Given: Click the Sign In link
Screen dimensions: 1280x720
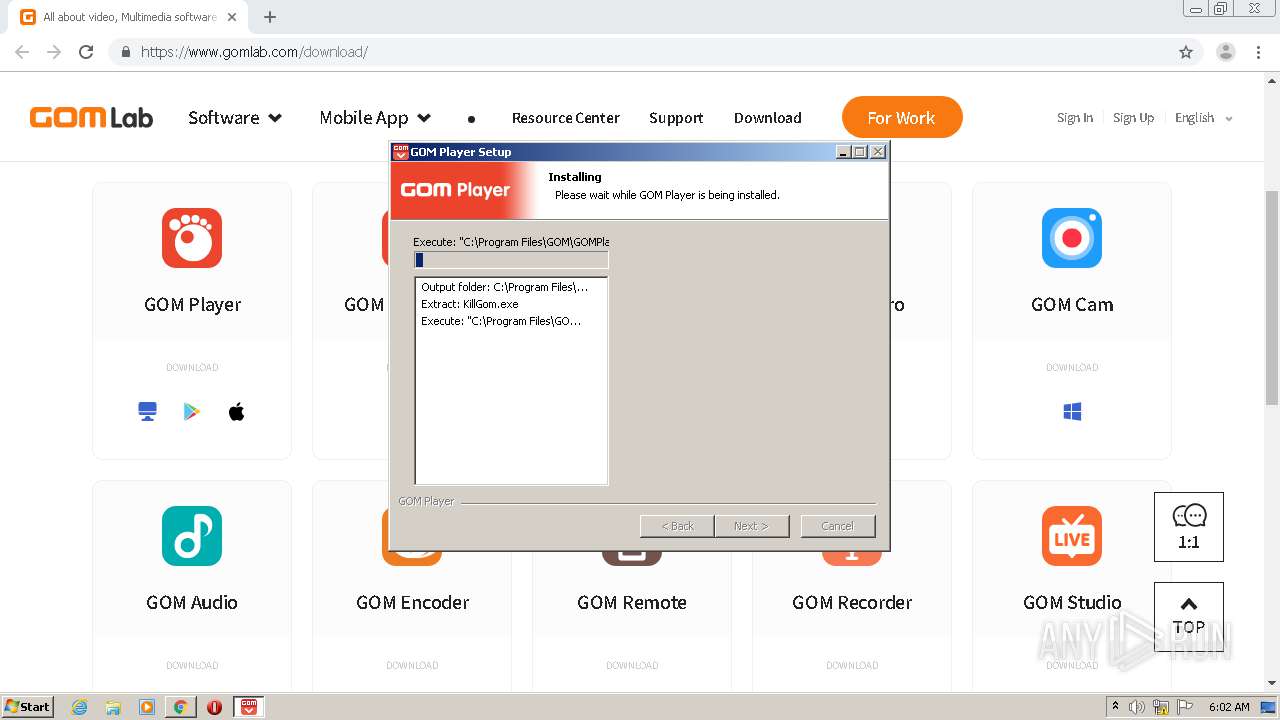Looking at the screenshot, I should pyautogui.click(x=1075, y=118).
